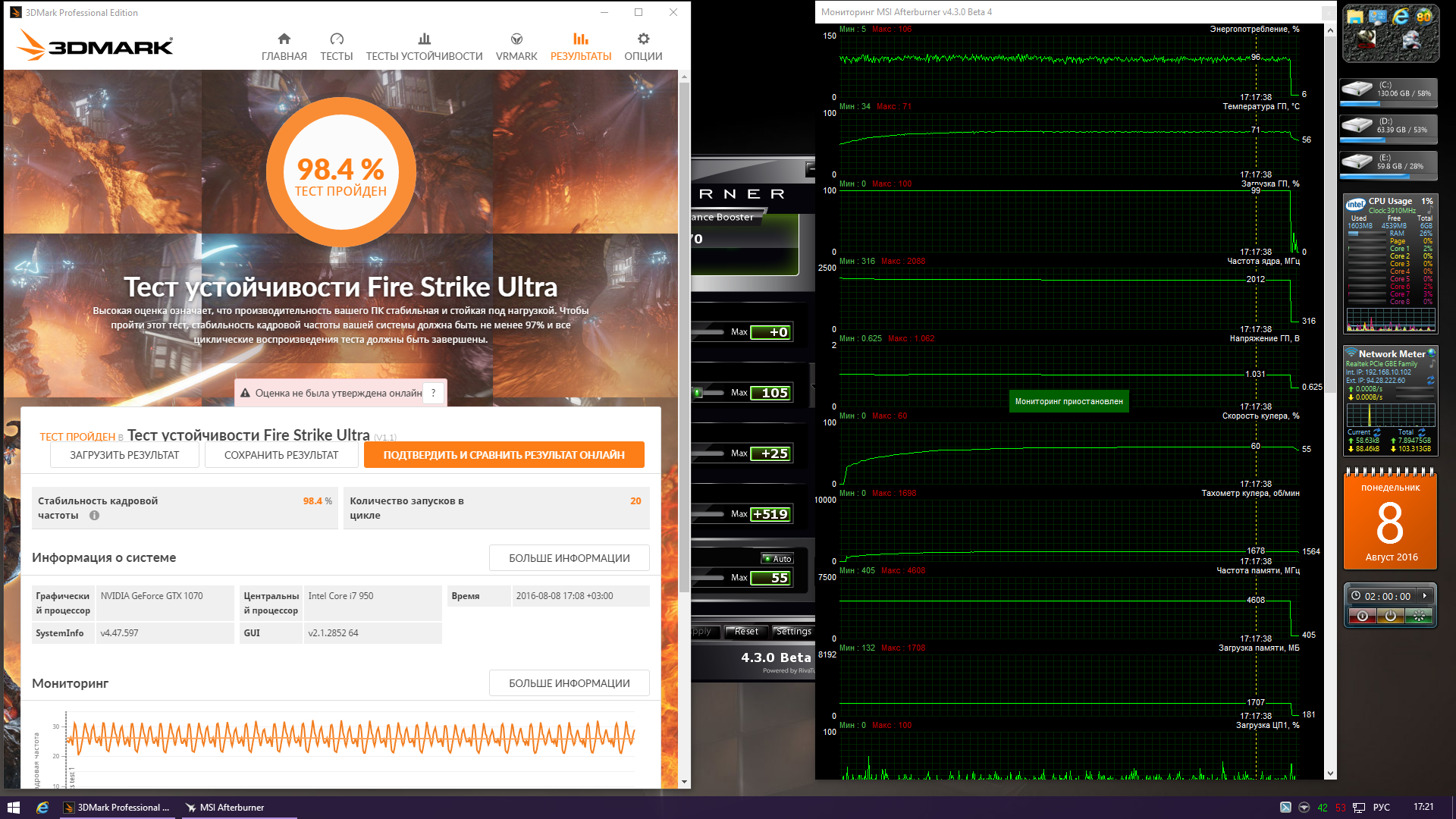Screen dimensions: 1456x819
Task: Open the ГЛАВНАЯ home icon in 3DMark
Action: pos(284,39)
